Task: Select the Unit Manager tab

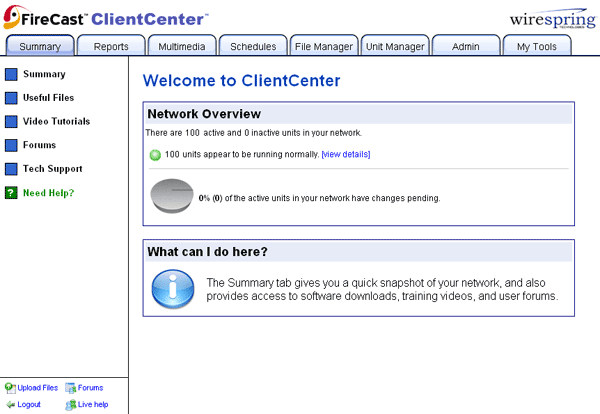Action: [395, 46]
